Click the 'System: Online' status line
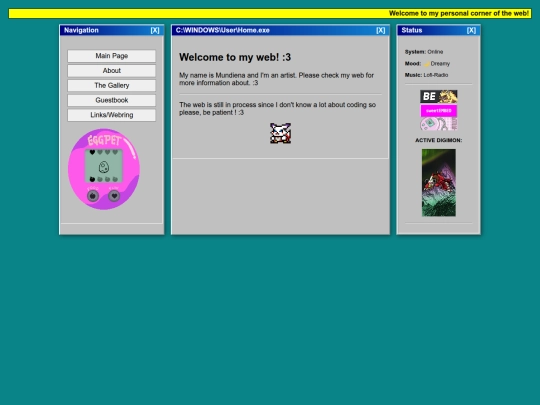540x405 pixels. pyautogui.click(x=424, y=52)
